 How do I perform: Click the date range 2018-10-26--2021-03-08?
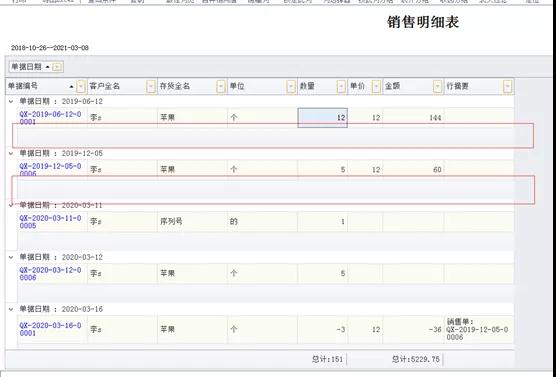(x=50, y=48)
